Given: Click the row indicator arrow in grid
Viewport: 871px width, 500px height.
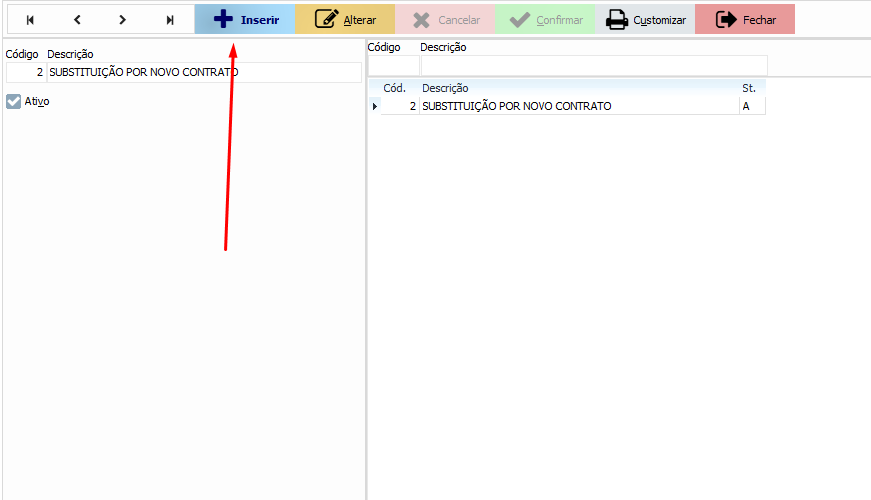Looking at the screenshot, I should (x=375, y=106).
